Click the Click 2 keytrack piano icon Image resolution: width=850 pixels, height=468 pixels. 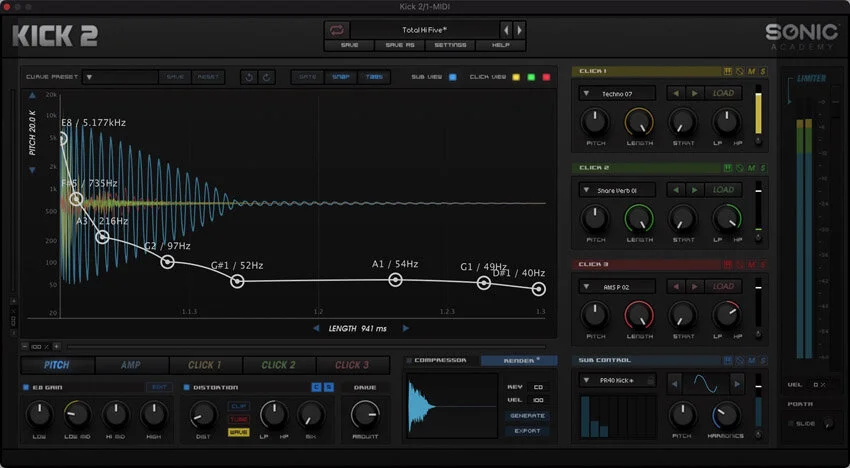[728, 168]
